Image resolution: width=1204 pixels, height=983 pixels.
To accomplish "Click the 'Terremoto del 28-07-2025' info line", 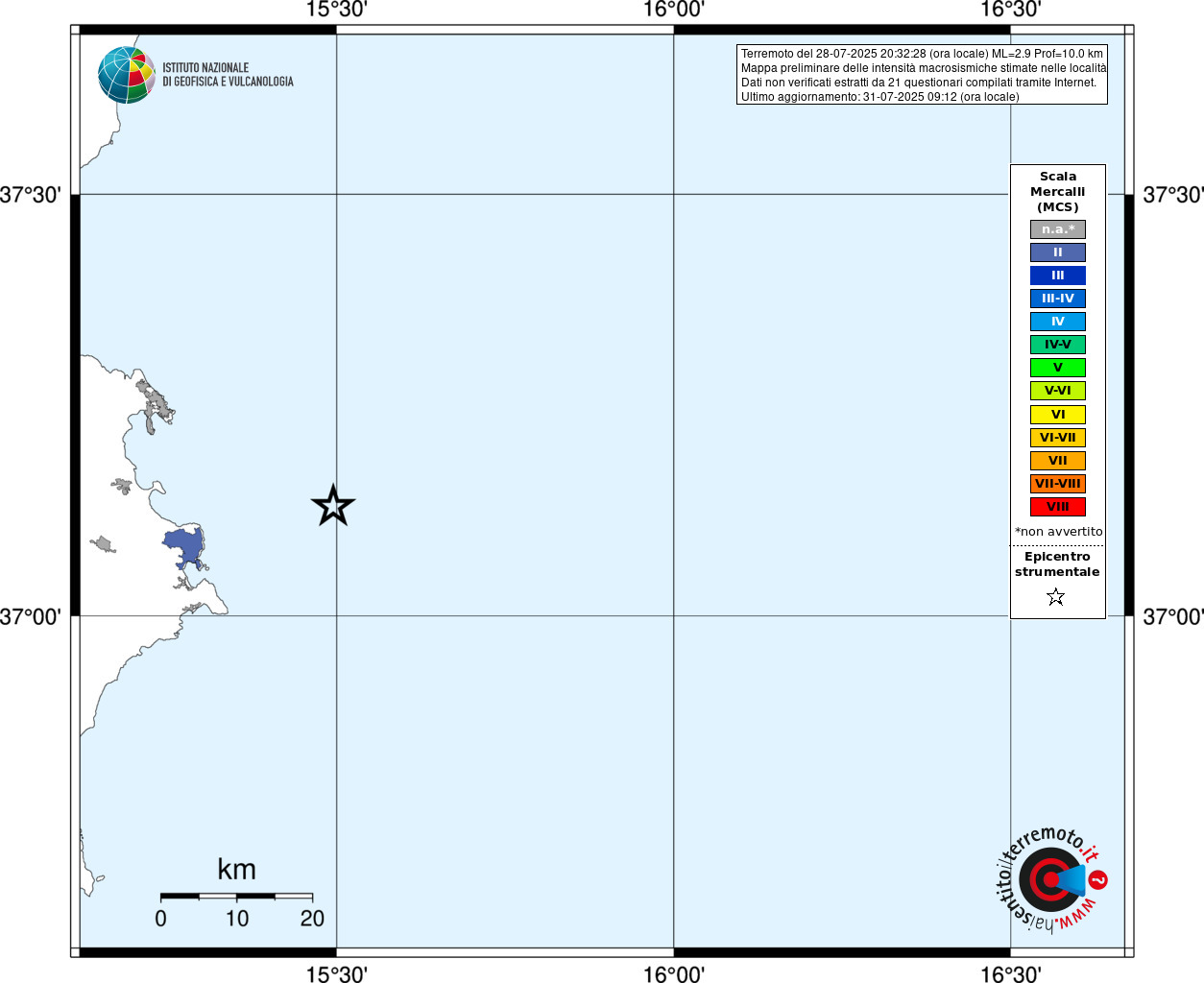I will point(922,54).
